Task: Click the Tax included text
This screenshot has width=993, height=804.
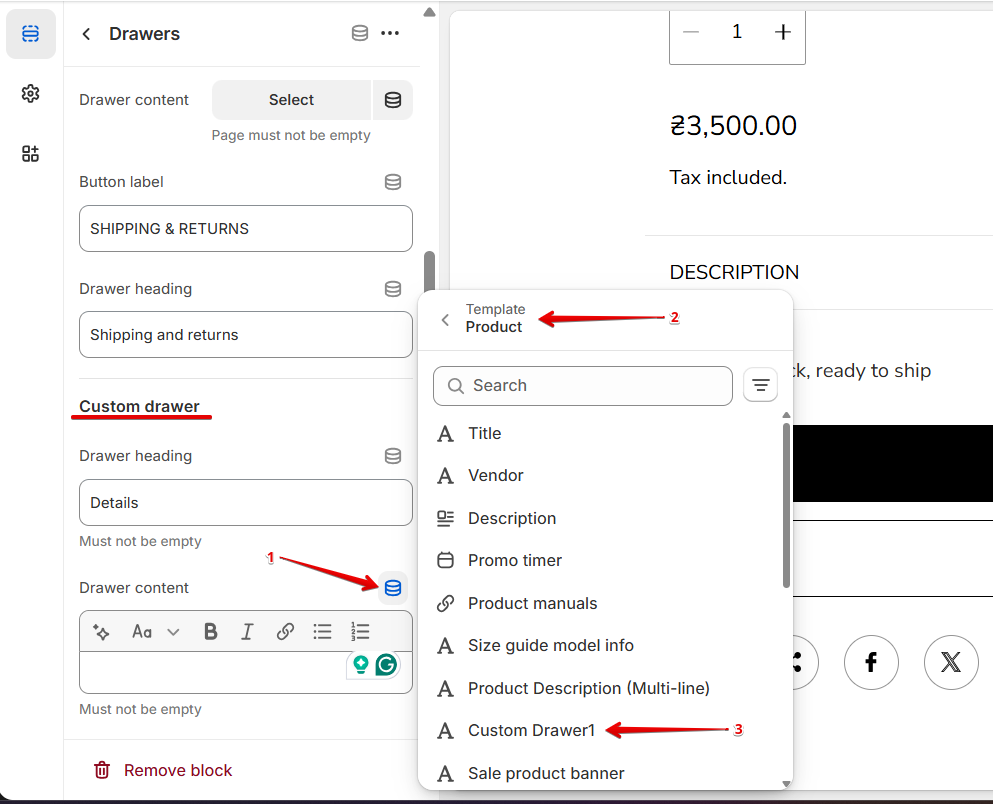Action: (728, 178)
